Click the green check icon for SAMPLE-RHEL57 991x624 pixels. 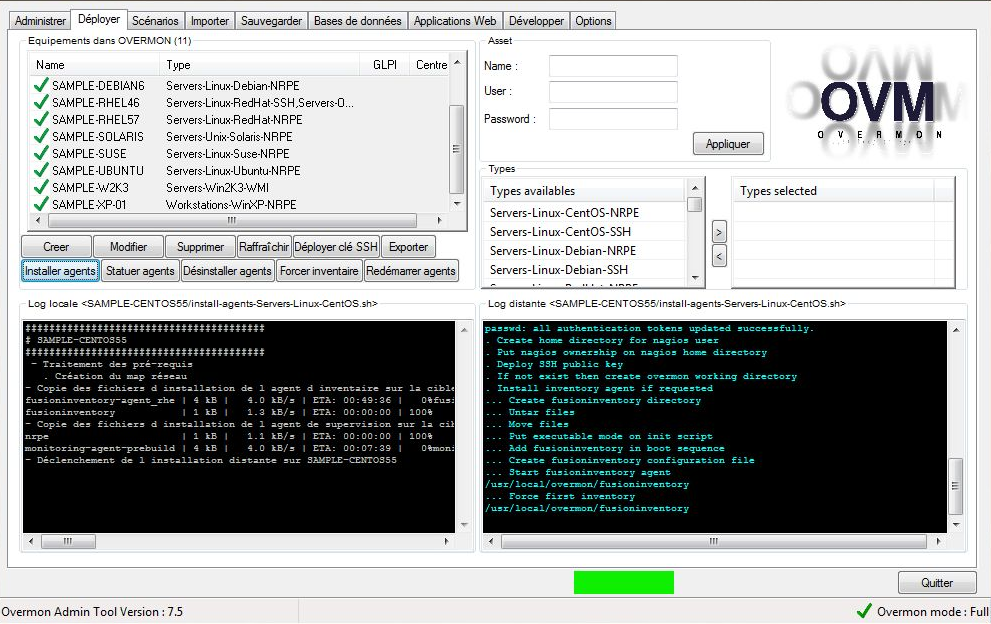pyautogui.click(x=41, y=119)
